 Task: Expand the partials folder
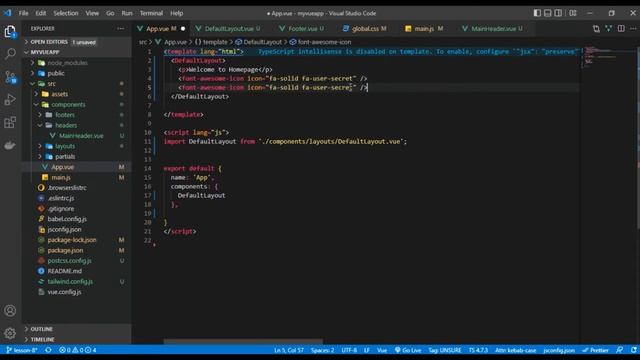77,157
